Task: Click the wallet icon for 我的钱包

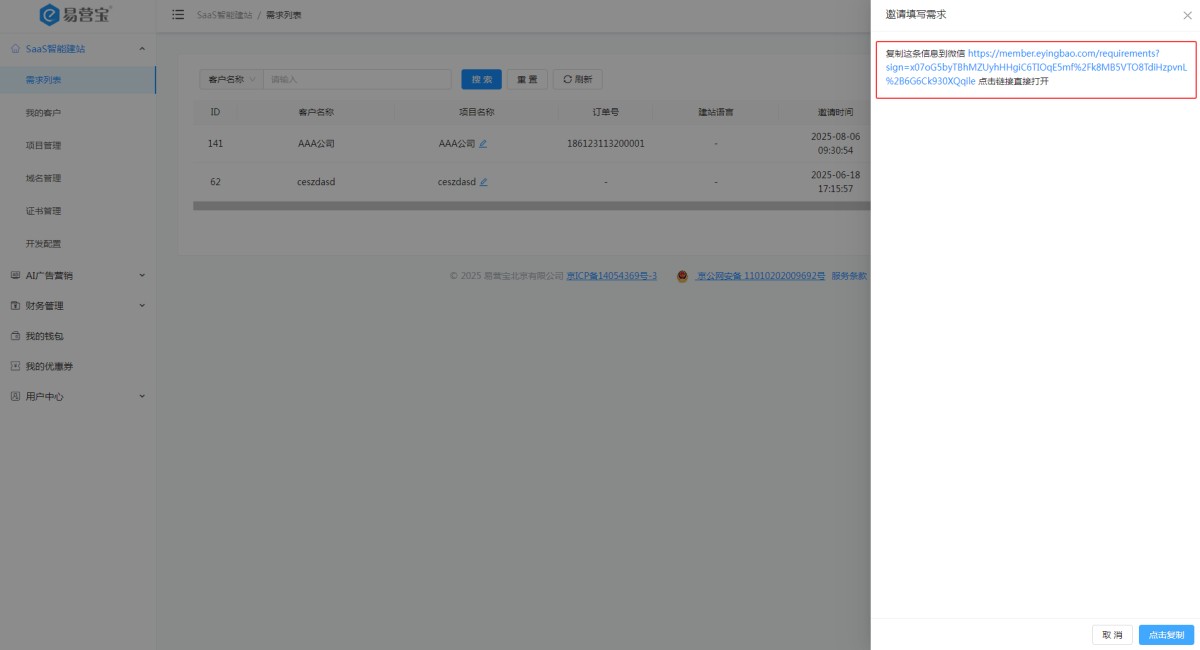Action: pos(15,336)
